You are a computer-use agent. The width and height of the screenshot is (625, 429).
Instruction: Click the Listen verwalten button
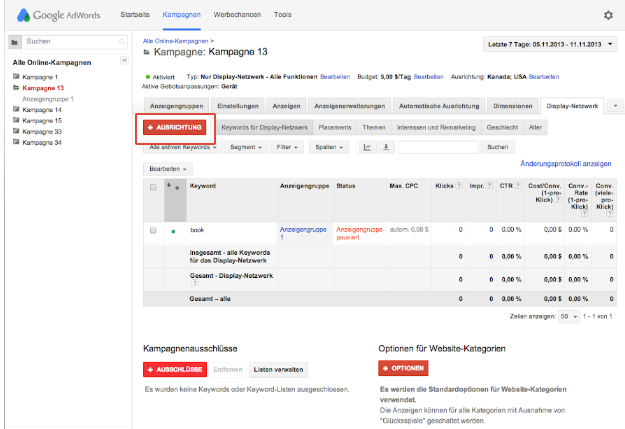tap(278, 370)
